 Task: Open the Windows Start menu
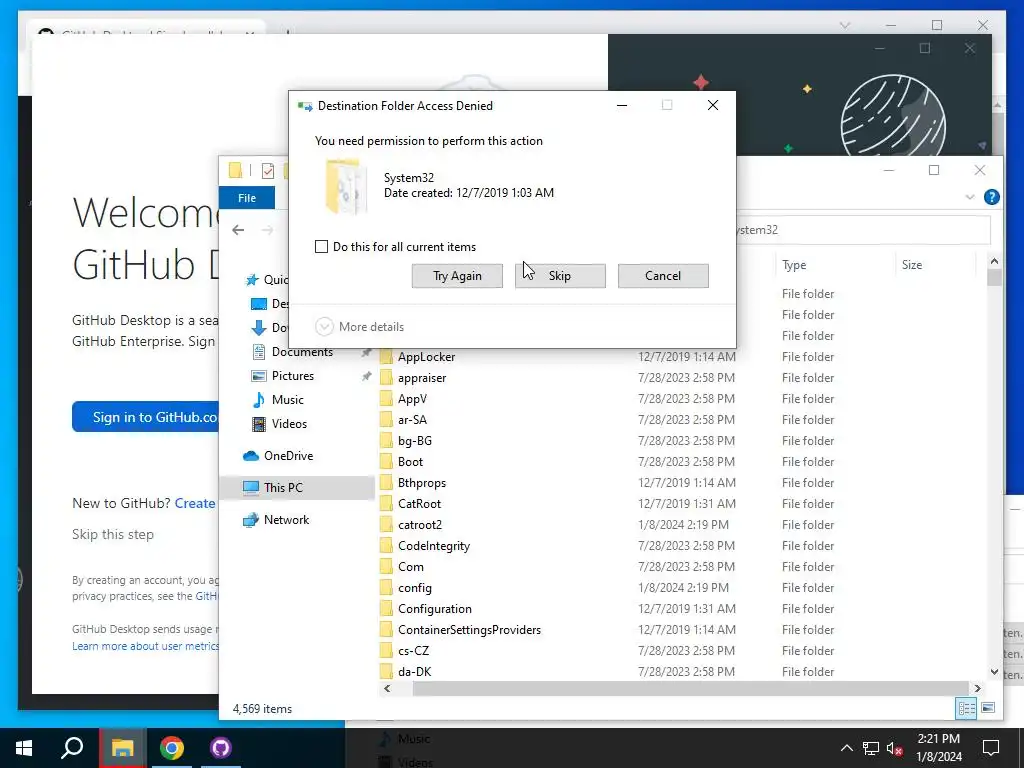24,748
